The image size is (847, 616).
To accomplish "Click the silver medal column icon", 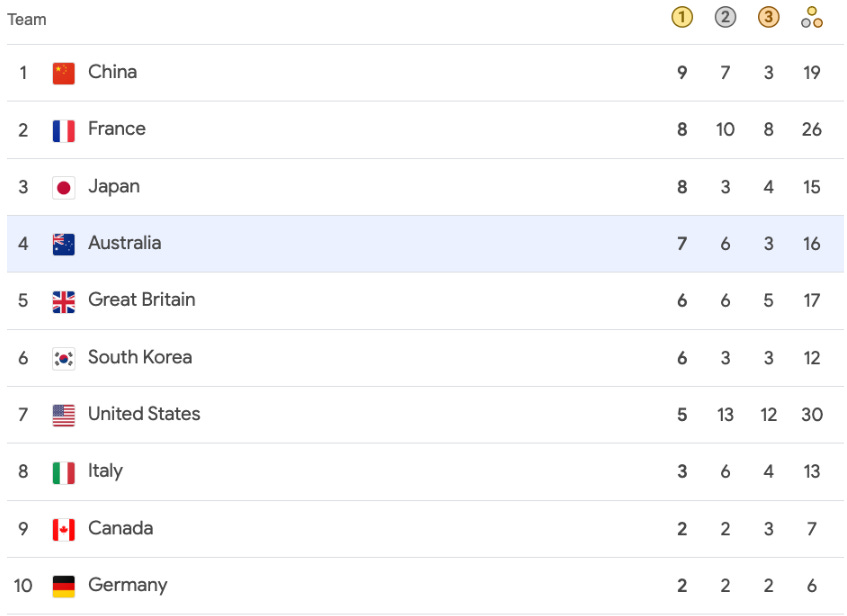I will click(725, 17).
